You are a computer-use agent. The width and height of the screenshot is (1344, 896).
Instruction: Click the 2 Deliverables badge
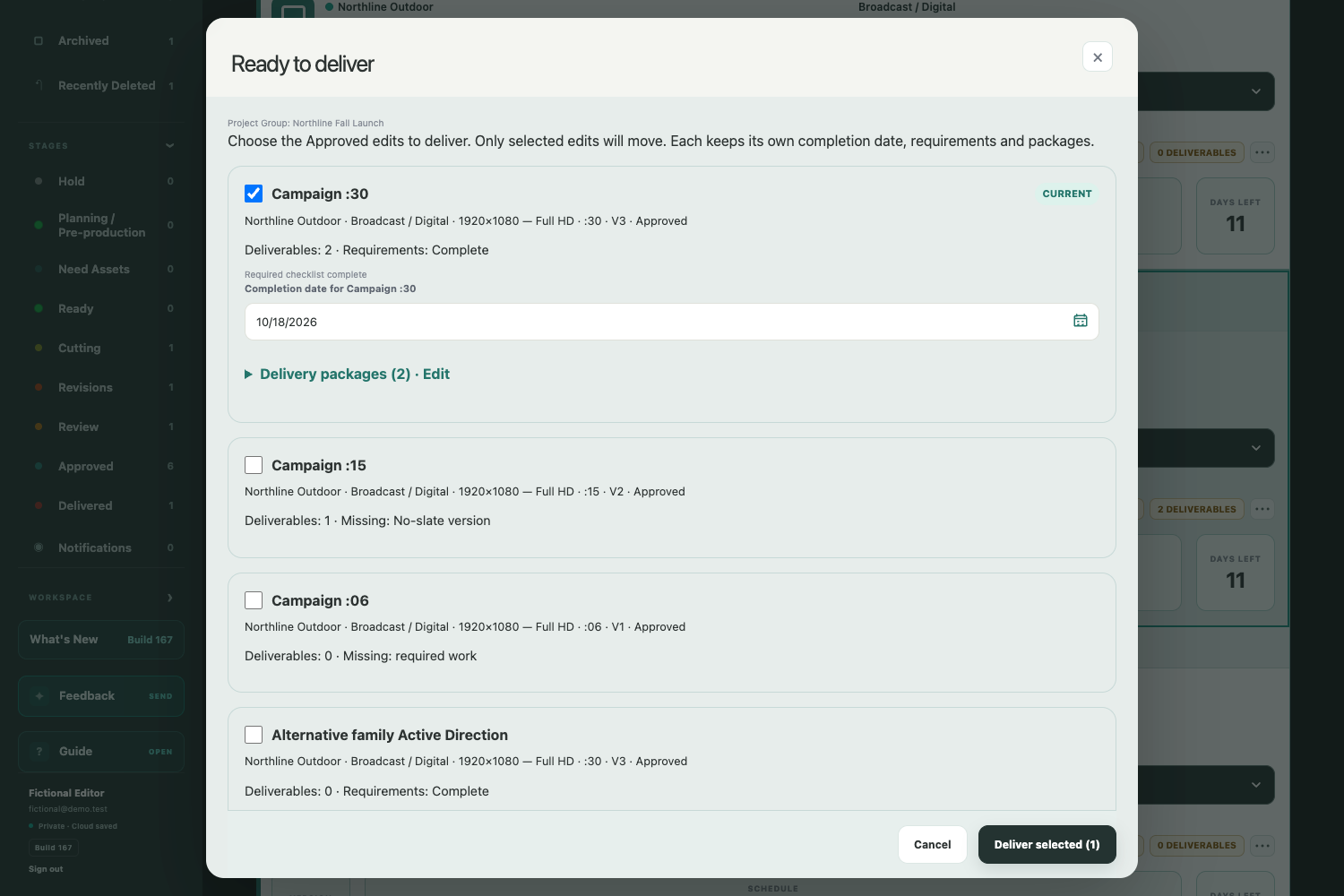point(1197,509)
